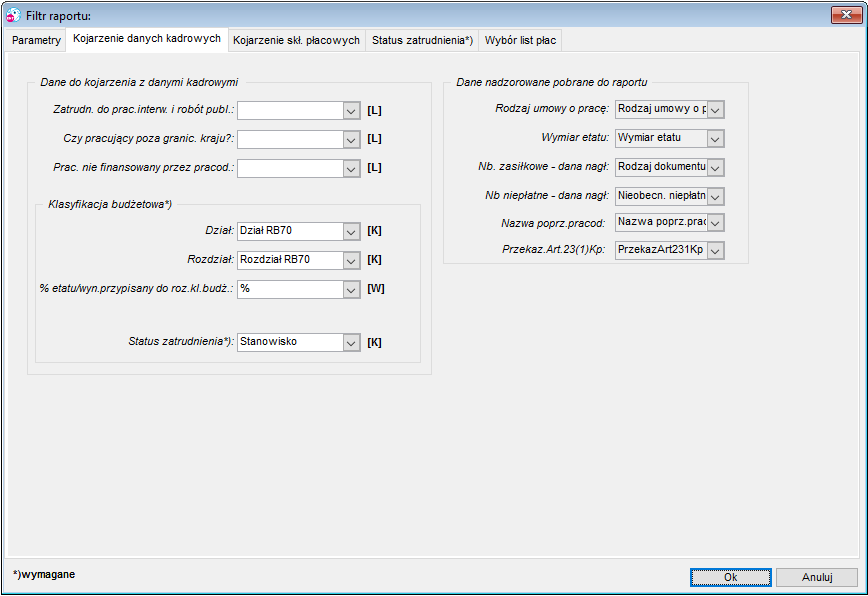This screenshot has width=868, height=596.
Task: Open the Kojarzenie skł. płacowych tab
Action: (296, 40)
